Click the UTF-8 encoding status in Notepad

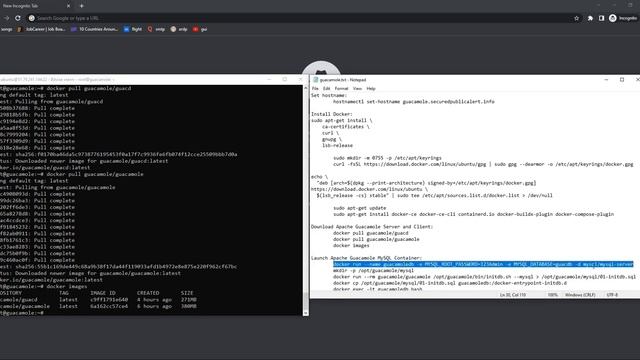pyautogui.click(x=612, y=295)
